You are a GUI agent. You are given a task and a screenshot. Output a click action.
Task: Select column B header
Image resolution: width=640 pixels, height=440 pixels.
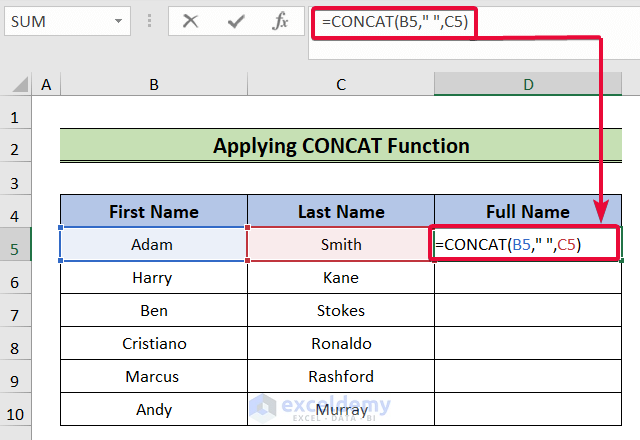[153, 86]
